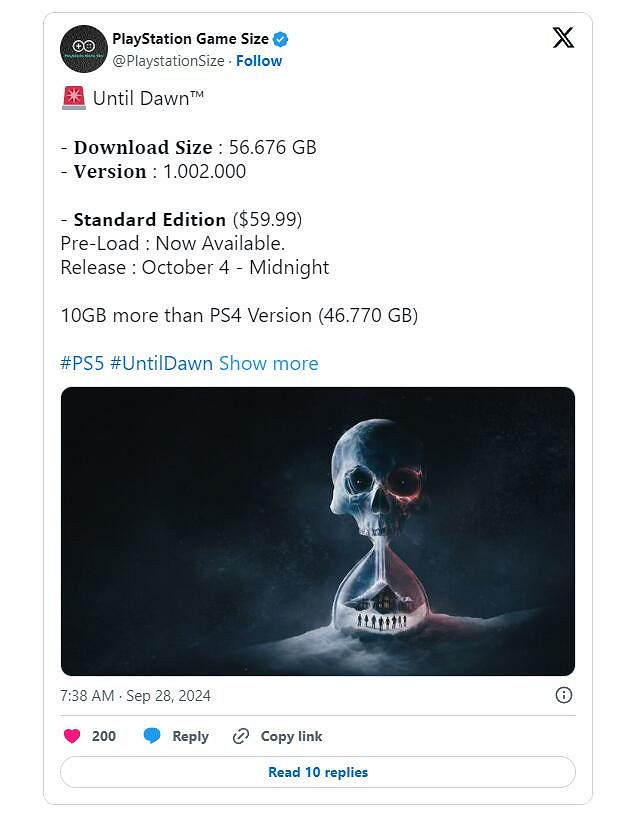The height and width of the screenshot is (820, 629).
Task: Follow the PlaystationSize account
Action: pyautogui.click(x=259, y=61)
